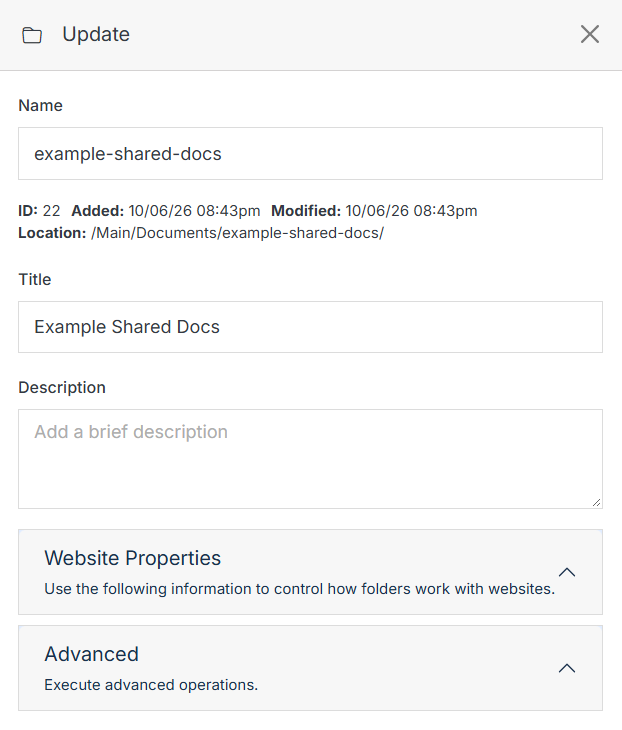Collapse the Website Properties chevron
Viewport: 622px width, 730px height.
pos(567,572)
